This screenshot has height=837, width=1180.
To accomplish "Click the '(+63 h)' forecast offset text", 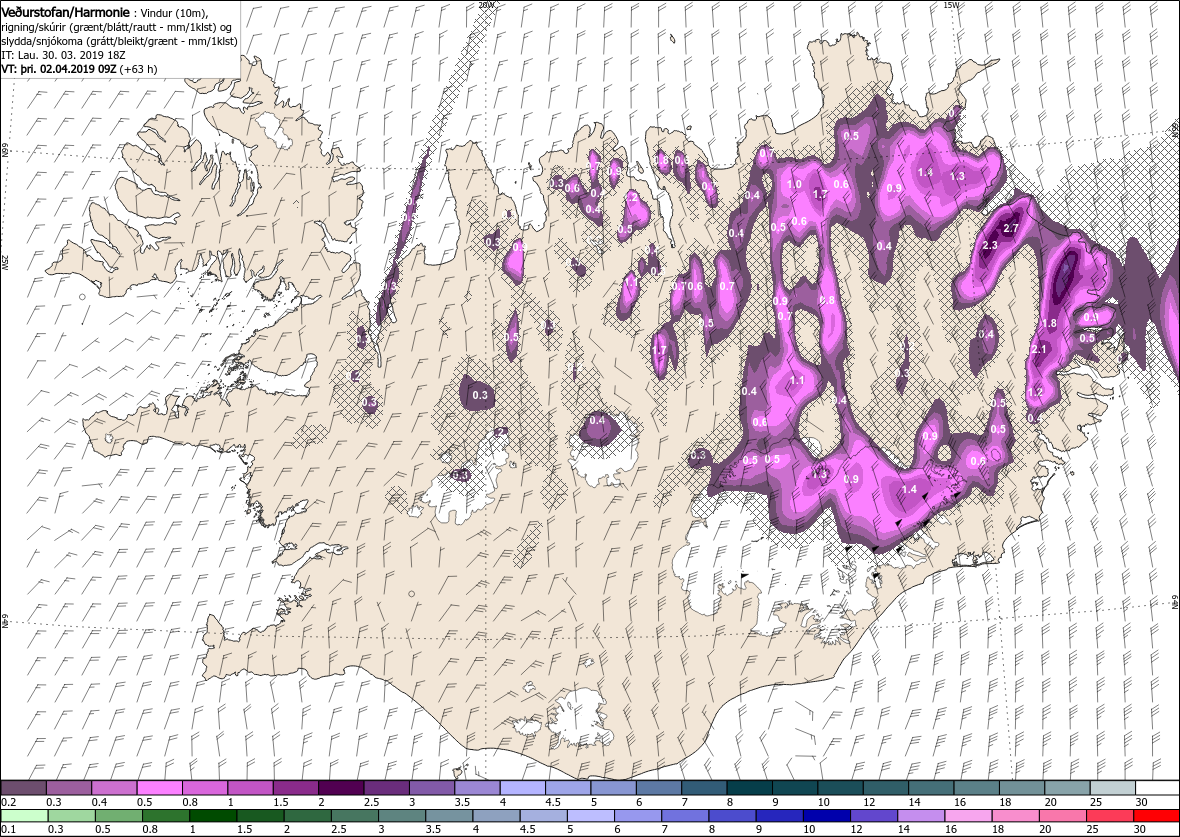I will (138, 68).
